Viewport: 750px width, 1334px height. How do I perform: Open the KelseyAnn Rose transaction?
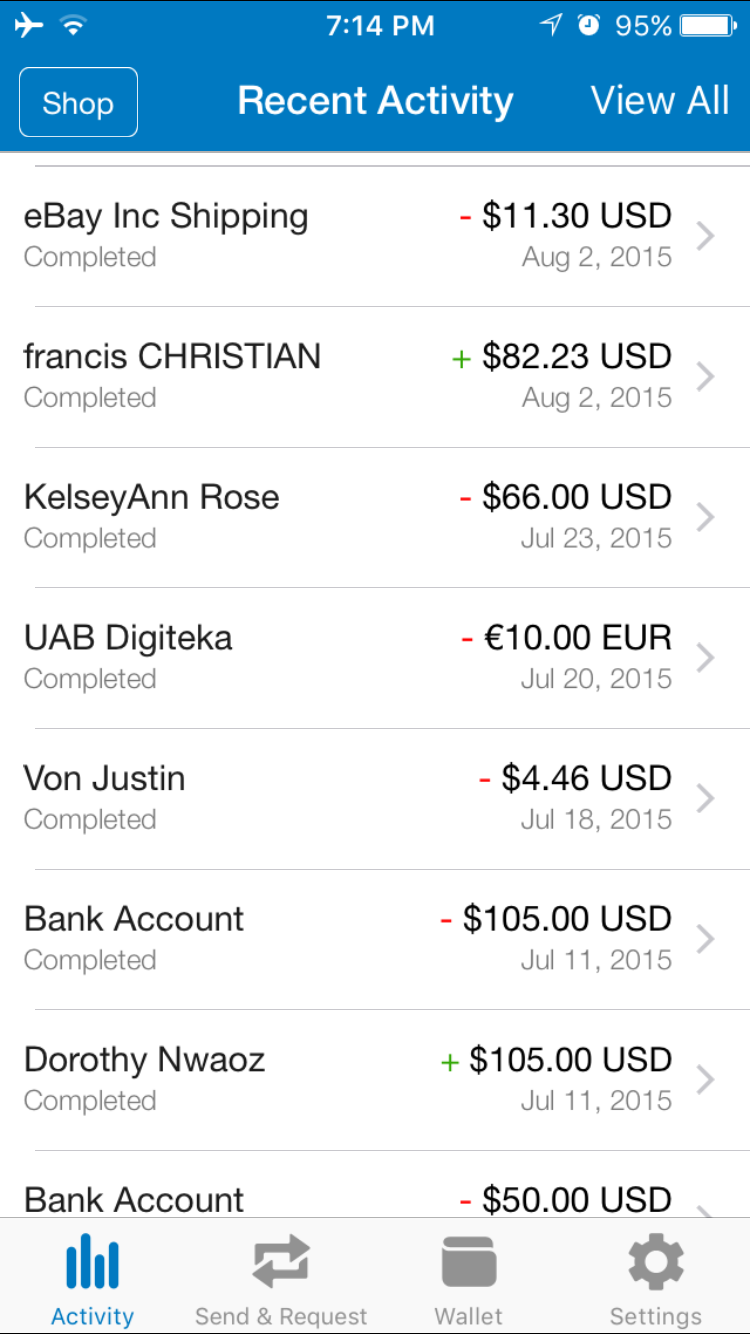point(375,518)
